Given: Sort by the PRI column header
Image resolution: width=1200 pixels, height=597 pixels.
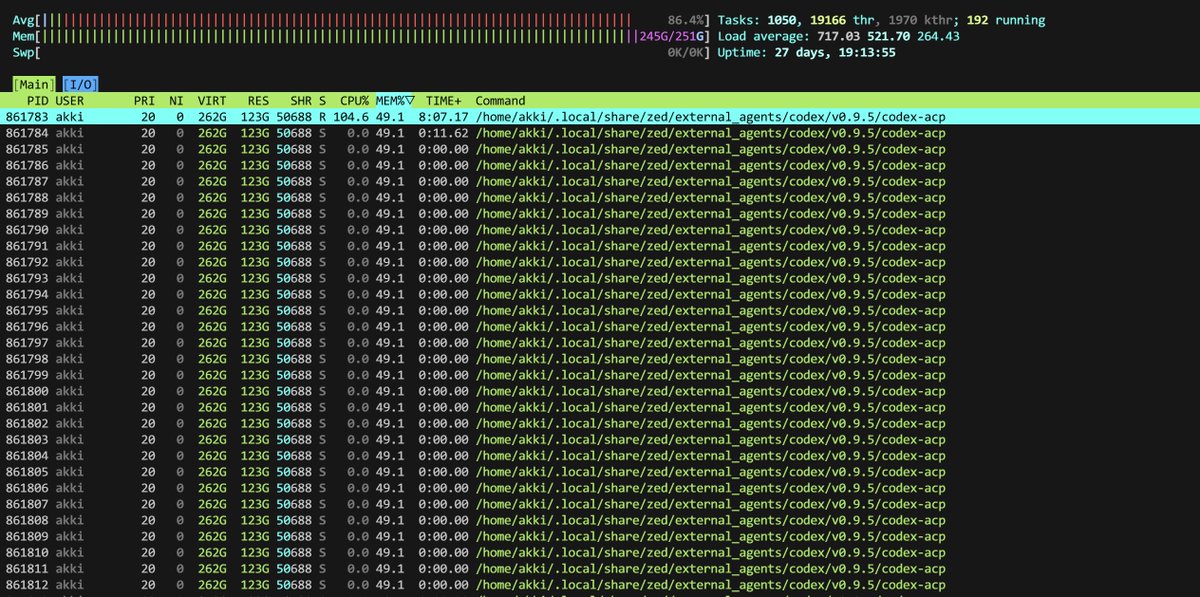Looking at the screenshot, I should coord(144,101).
